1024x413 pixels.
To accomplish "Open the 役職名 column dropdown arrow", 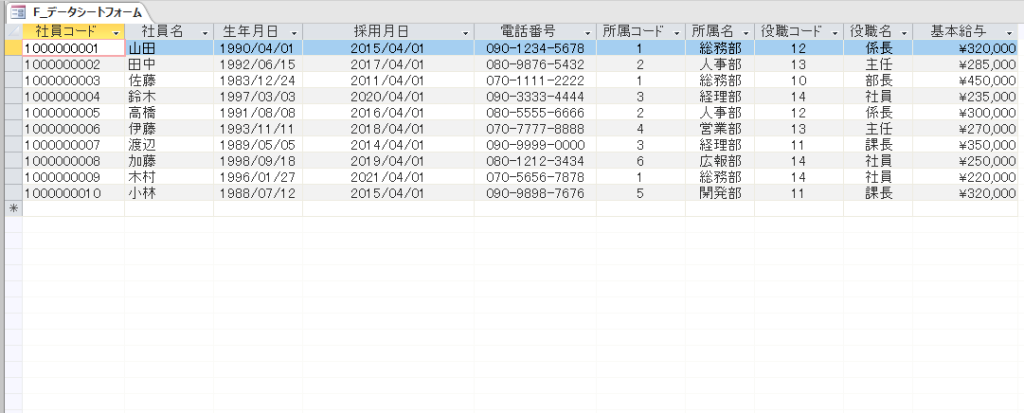I will (x=904, y=33).
